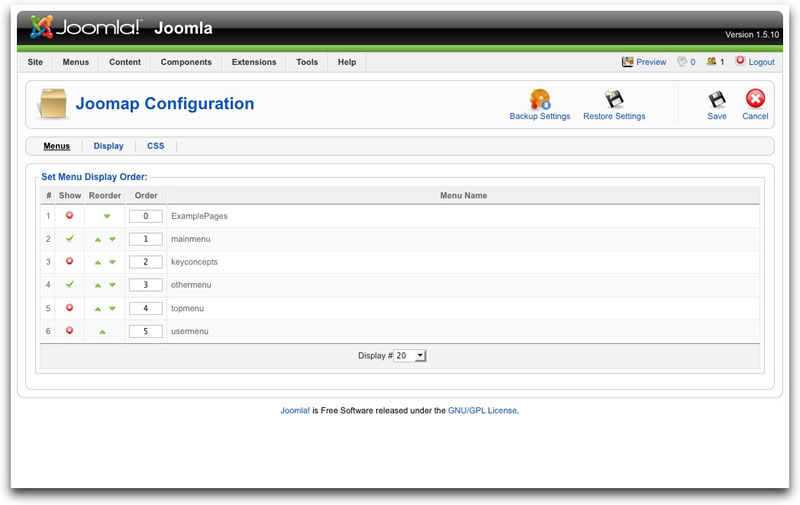Click the ExamplePages menu name

pyautogui.click(x=199, y=216)
